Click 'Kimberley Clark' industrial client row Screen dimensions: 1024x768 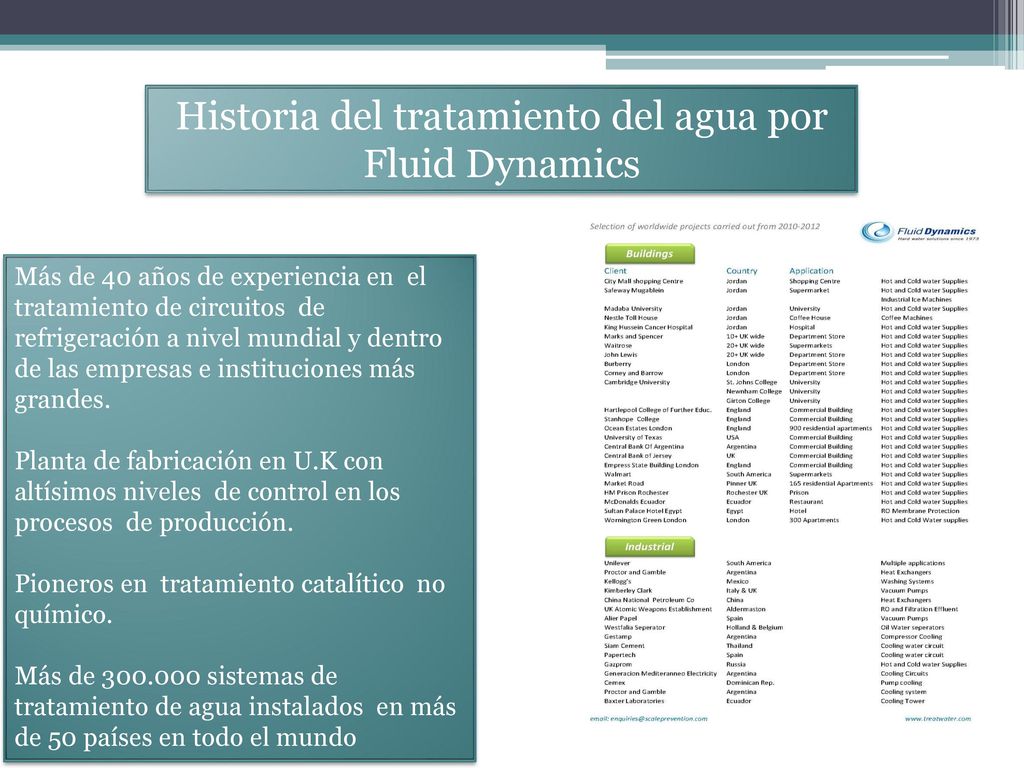tap(628, 590)
